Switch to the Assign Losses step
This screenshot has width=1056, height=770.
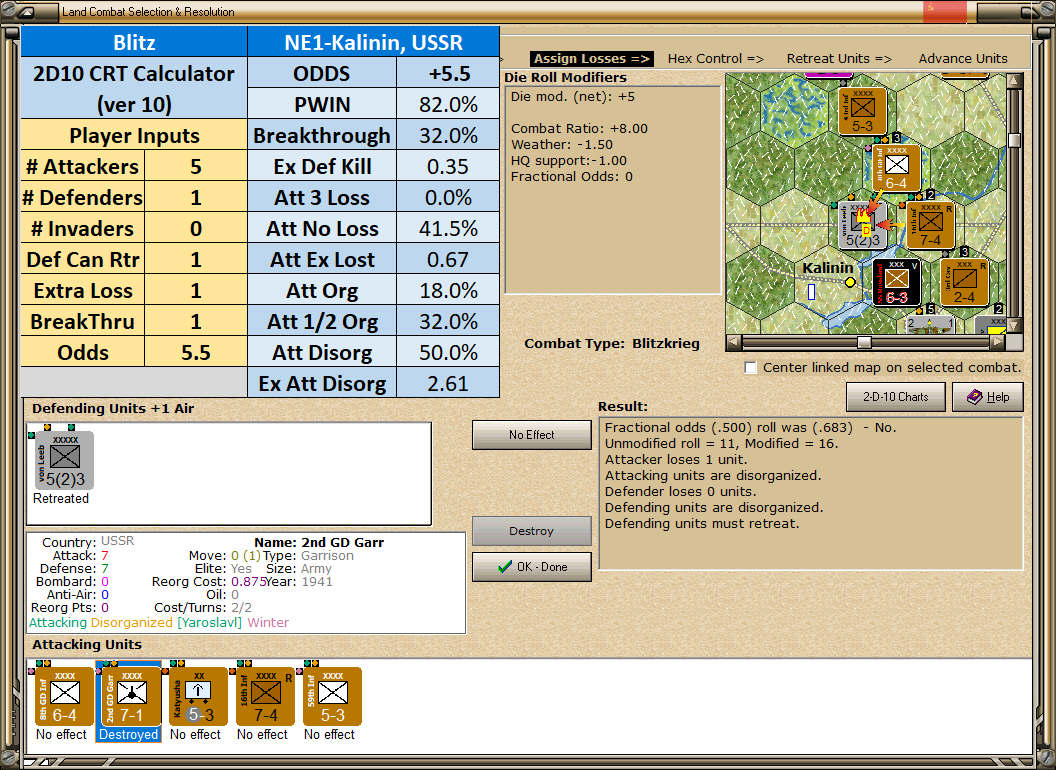click(x=592, y=59)
